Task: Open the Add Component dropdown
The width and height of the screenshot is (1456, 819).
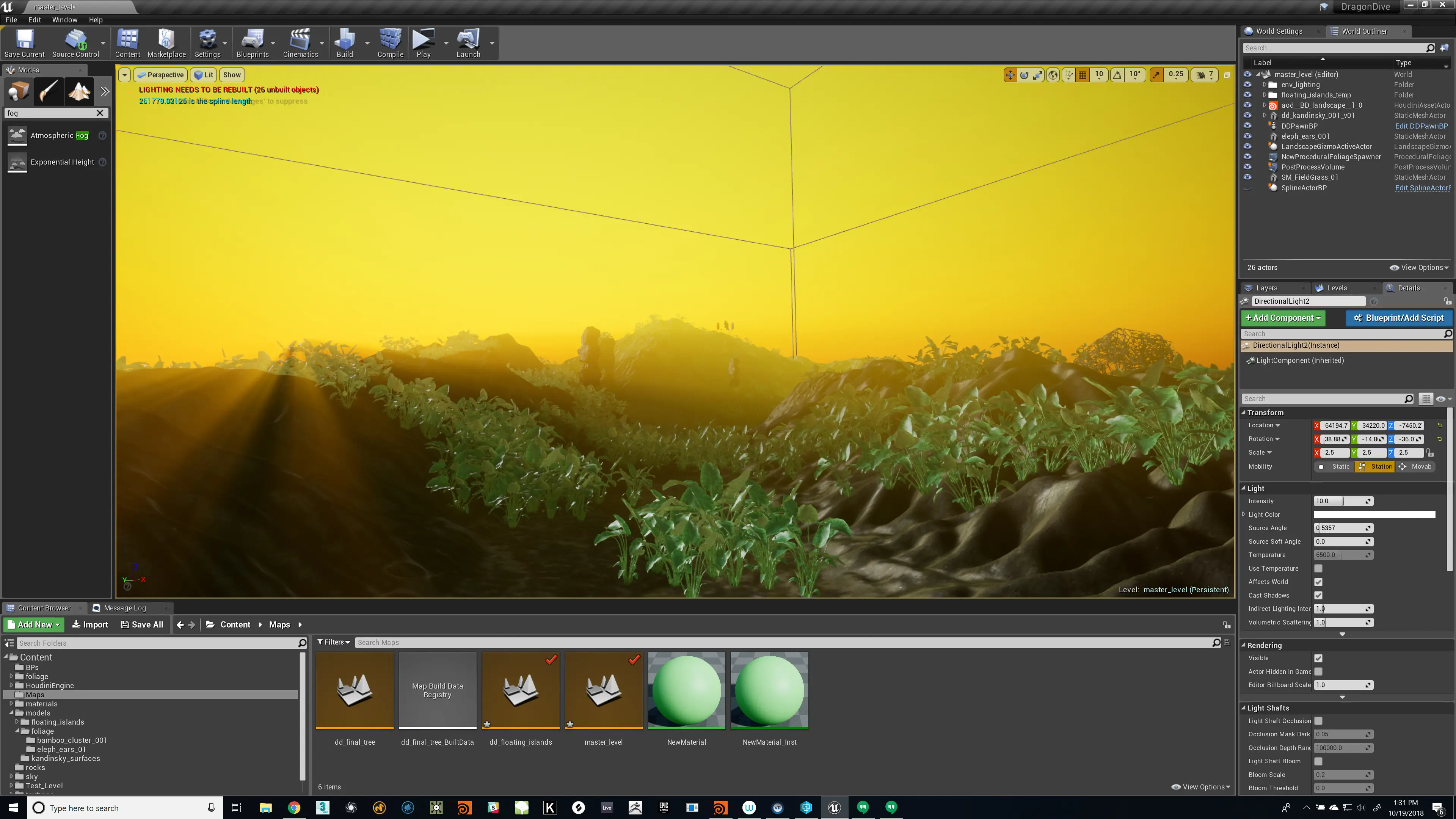Action: (1283, 318)
